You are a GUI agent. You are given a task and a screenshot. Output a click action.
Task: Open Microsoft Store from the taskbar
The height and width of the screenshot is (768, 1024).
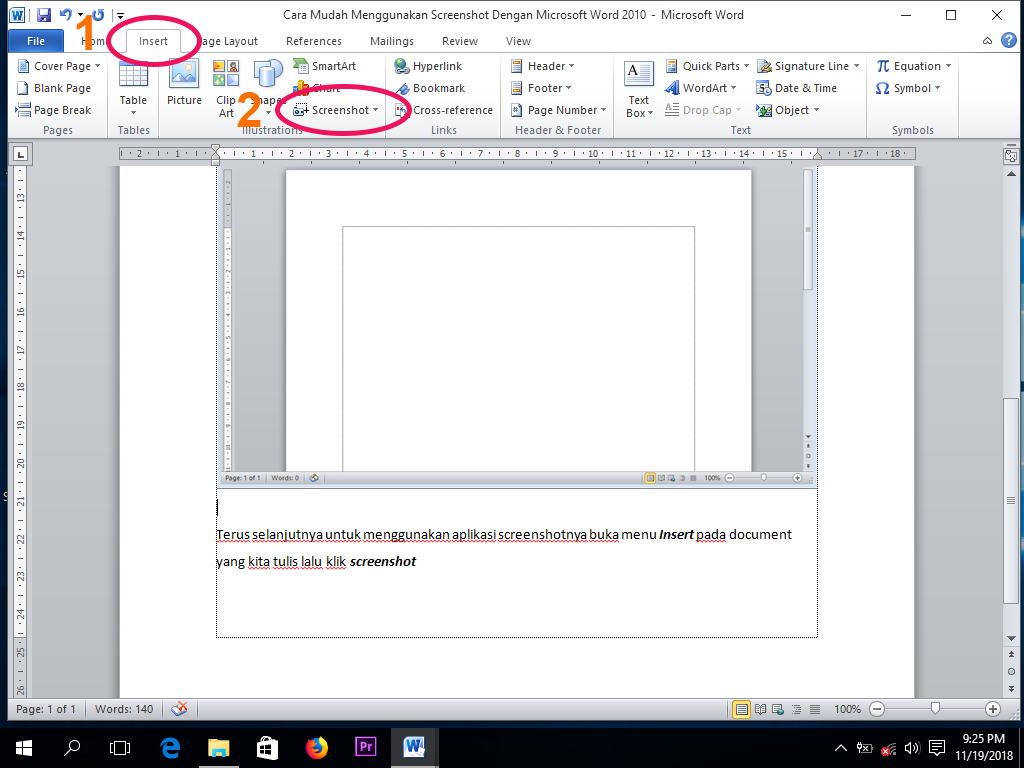point(268,748)
